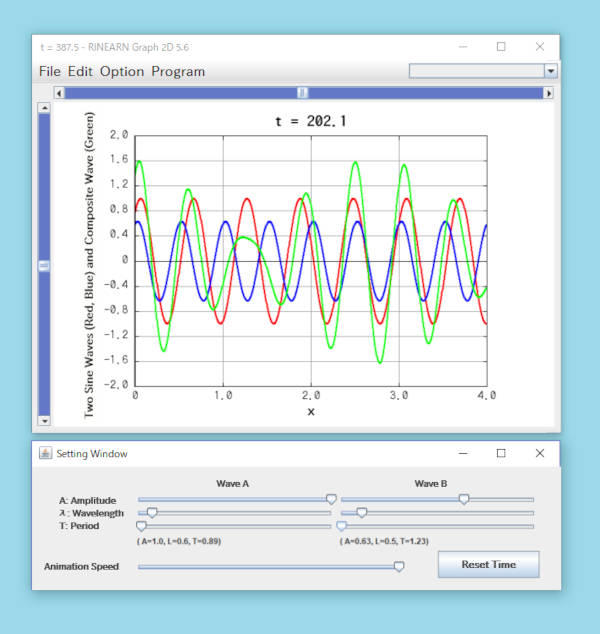Screen dimensions: 600x634
Task: Open the Program menu
Action: point(178,72)
